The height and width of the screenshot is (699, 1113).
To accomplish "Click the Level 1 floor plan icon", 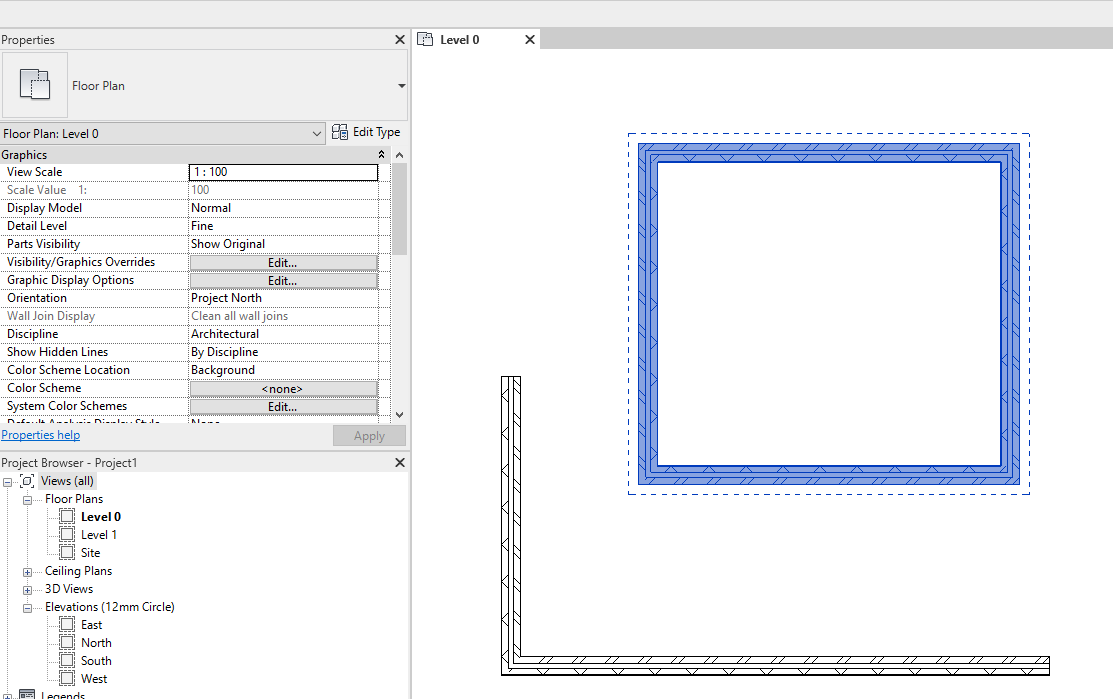I will [x=66, y=534].
